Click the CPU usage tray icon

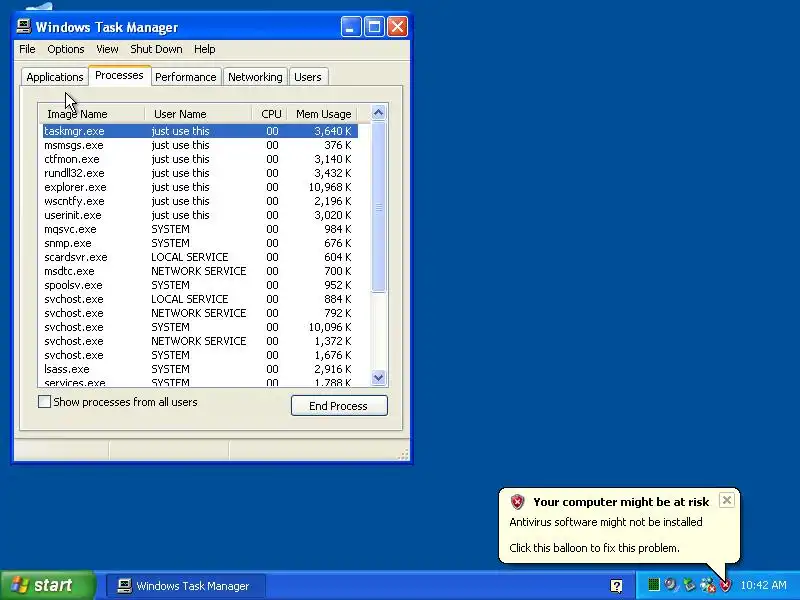coord(654,585)
